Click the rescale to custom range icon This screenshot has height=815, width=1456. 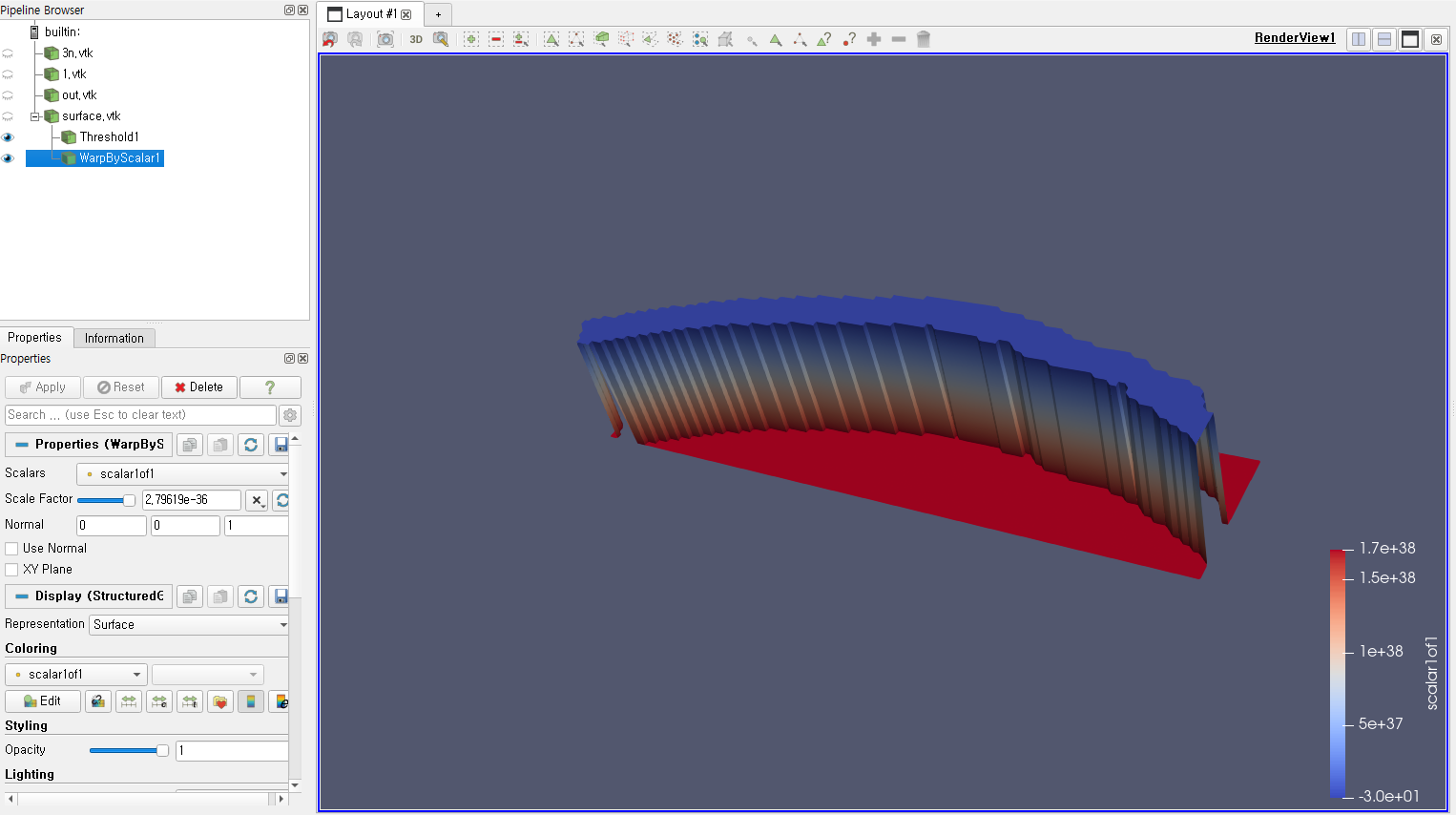click(x=159, y=701)
